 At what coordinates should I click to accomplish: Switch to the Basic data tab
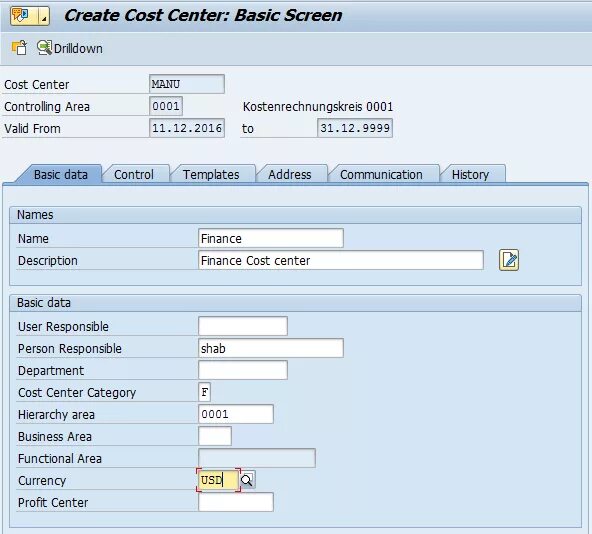tap(60, 174)
